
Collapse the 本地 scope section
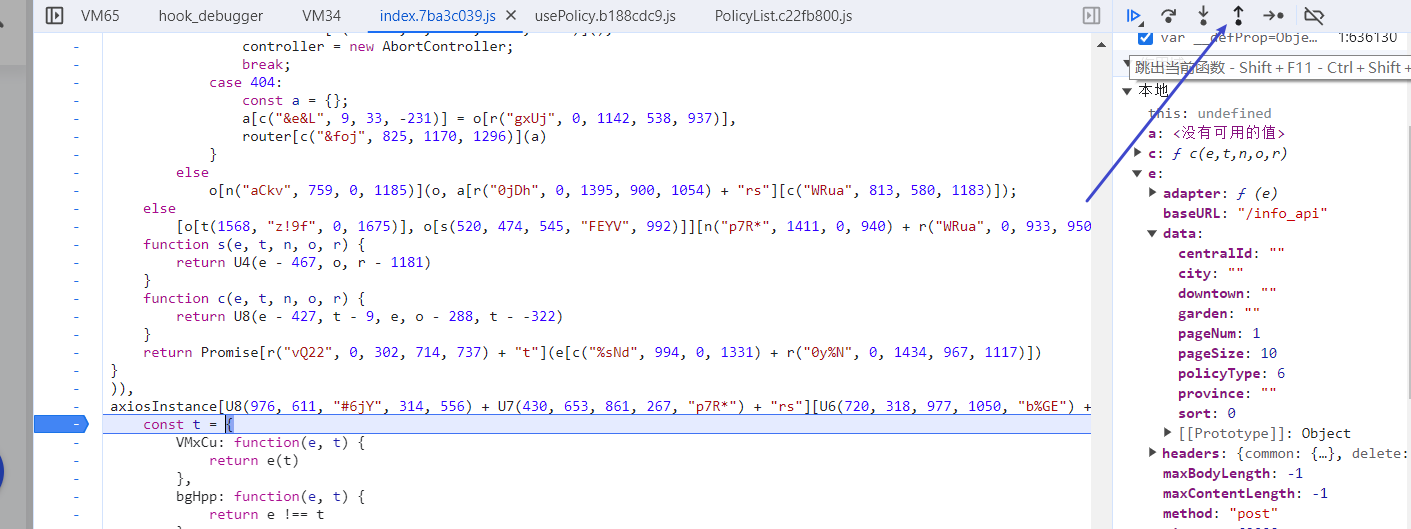pos(1129,91)
